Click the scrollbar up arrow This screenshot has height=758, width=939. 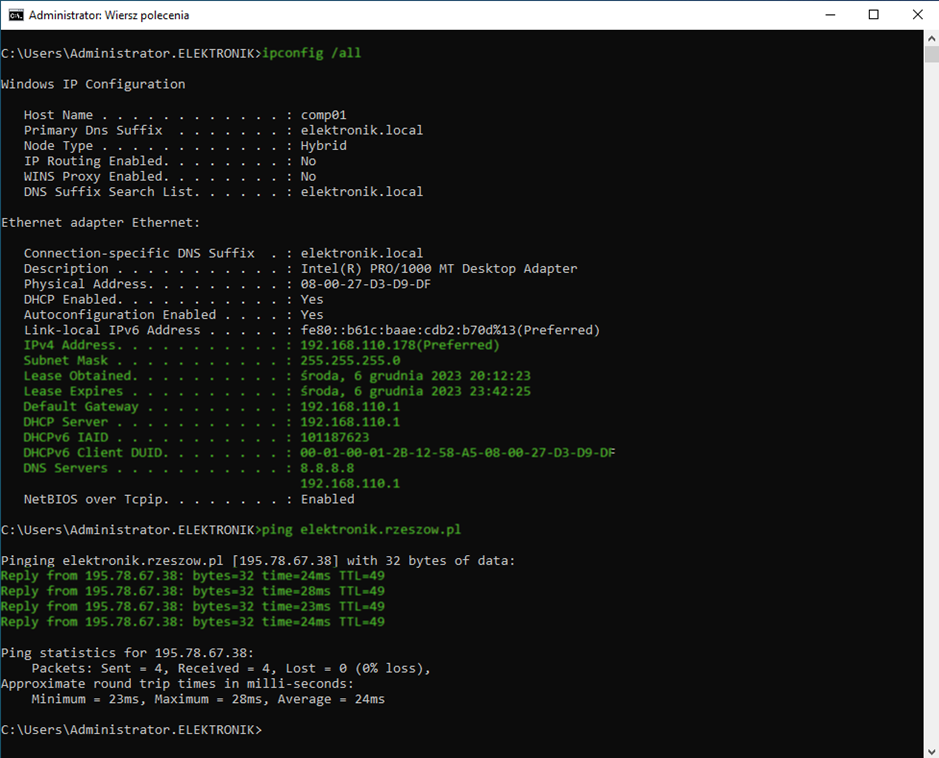pos(929,39)
